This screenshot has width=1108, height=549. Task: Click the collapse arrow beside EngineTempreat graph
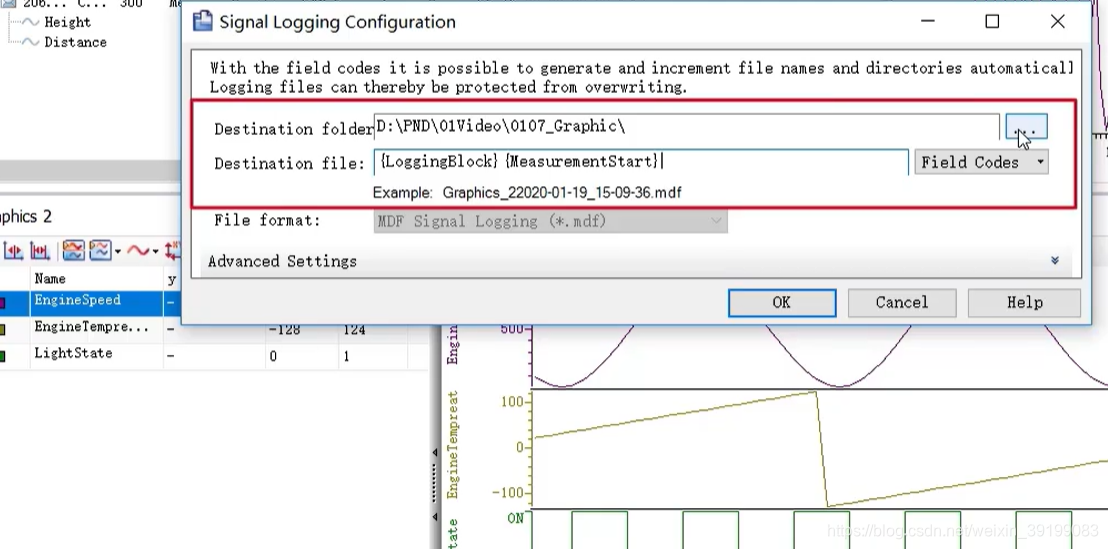pos(435,453)
